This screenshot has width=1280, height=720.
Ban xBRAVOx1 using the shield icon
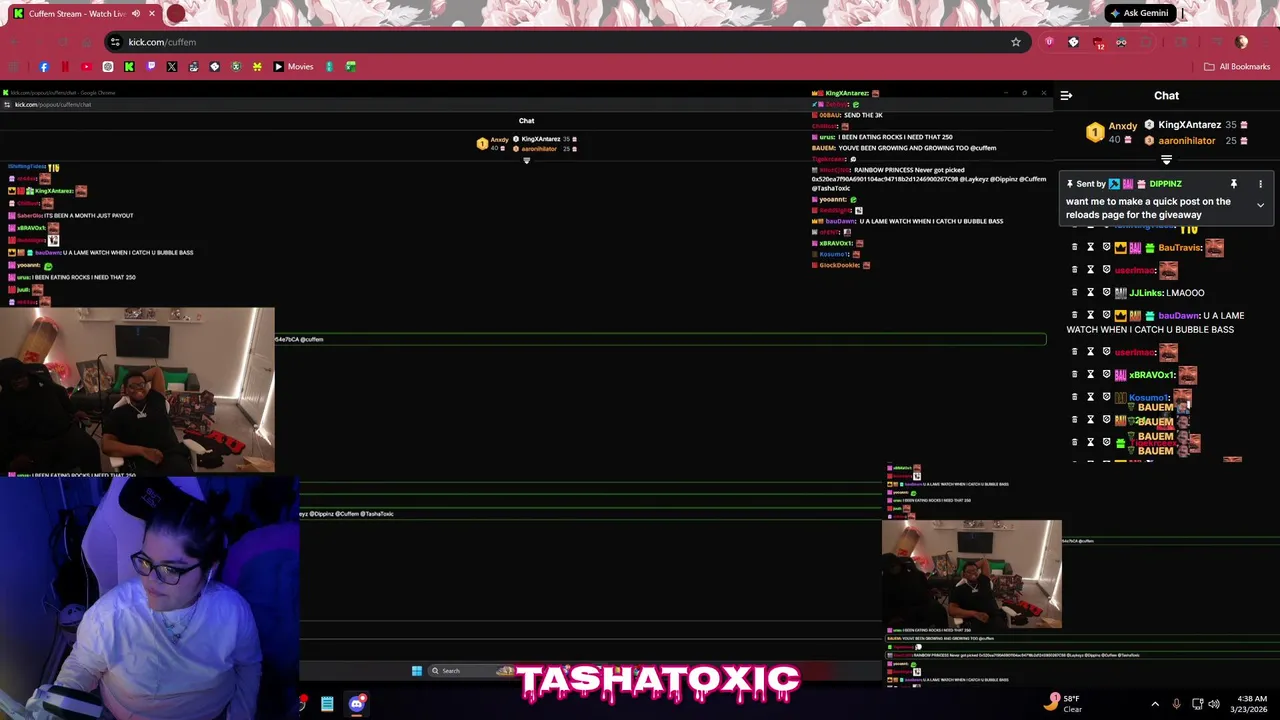click(x=1106, y=374)
